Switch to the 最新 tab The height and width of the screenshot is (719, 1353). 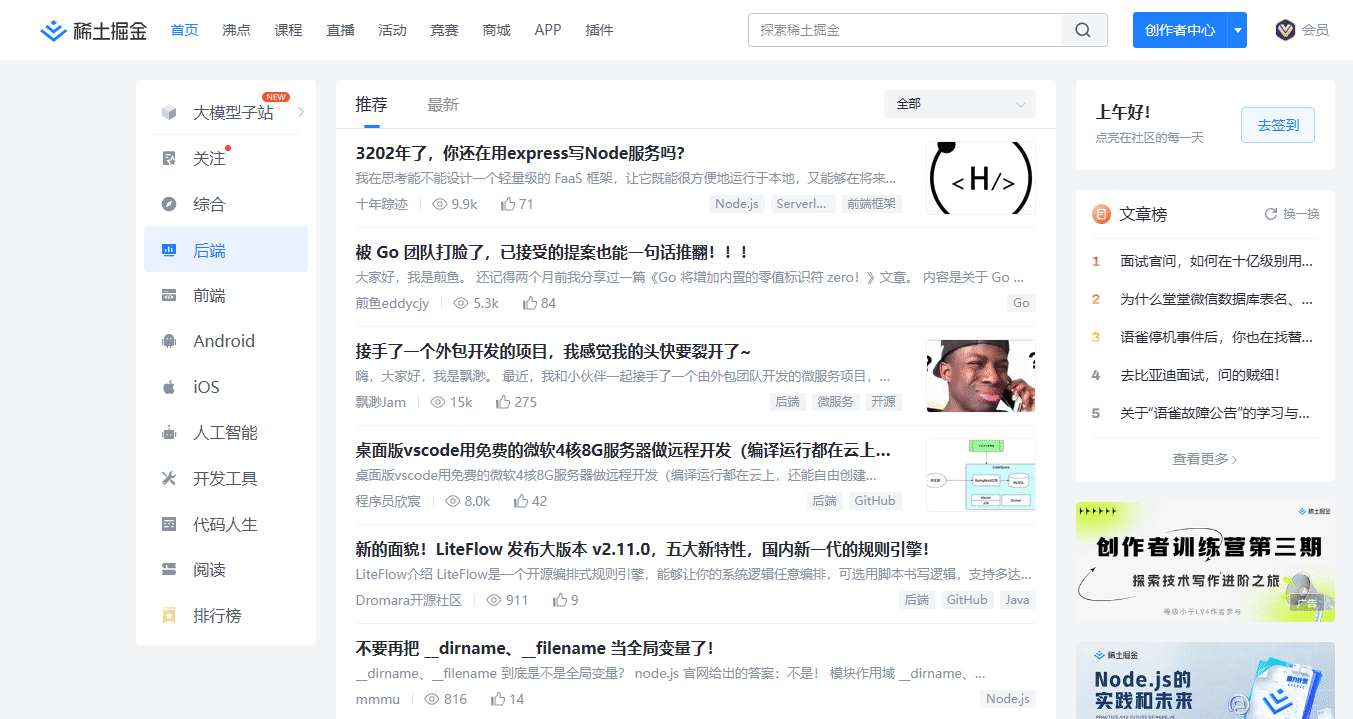443,104
